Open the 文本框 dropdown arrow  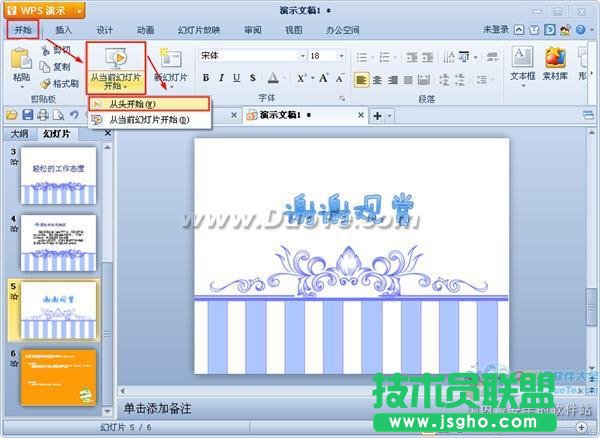click(x=523, y=85)
